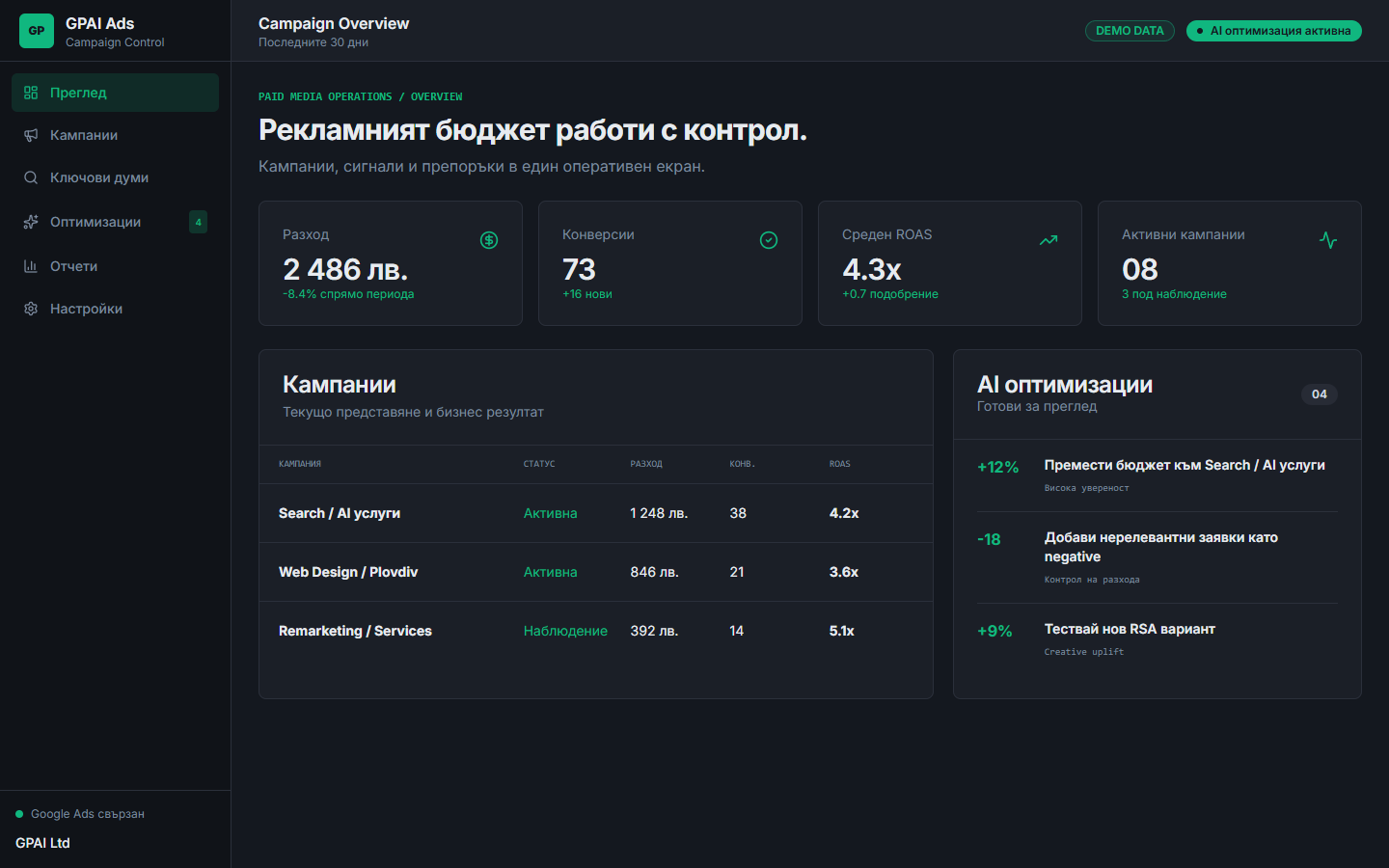Select the Remarketing / Services campaign row
The height and width of the screenshot is (868, 1389).
(596, 631)
